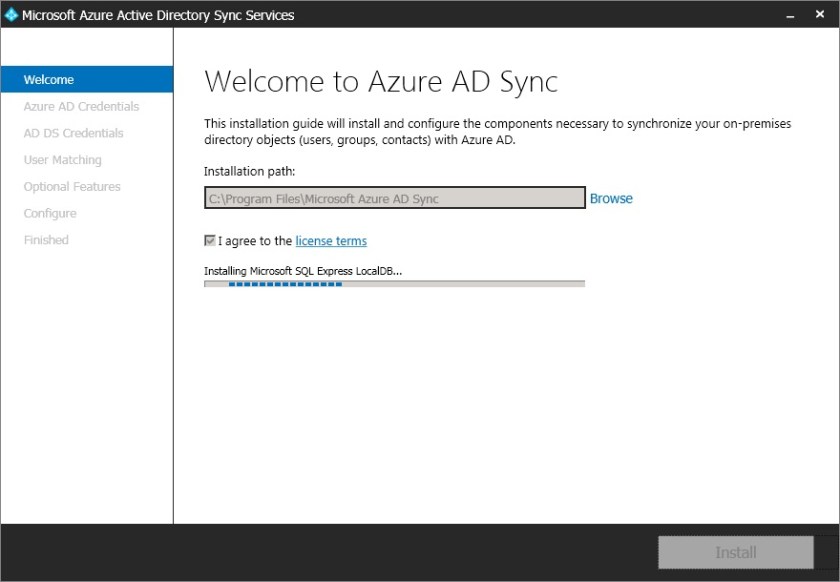Select the AD DS Credentials step
This screenshot has height=582, width=840.
point(72,132)
